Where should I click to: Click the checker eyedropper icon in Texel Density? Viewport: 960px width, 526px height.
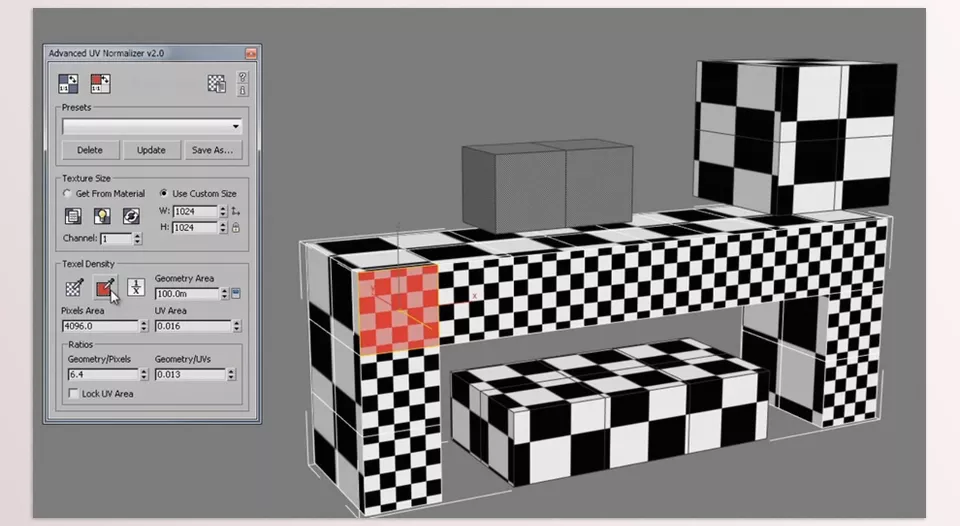coord(74,287)
